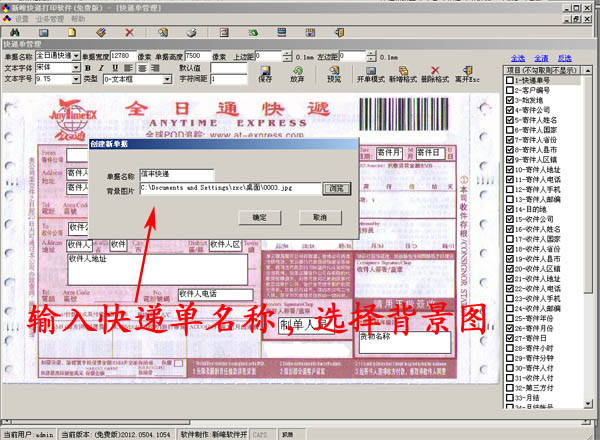This screenshot has width=600, height=440.
Task: Click the 字符间距 spacing field
Action: [x=229, y=79]
